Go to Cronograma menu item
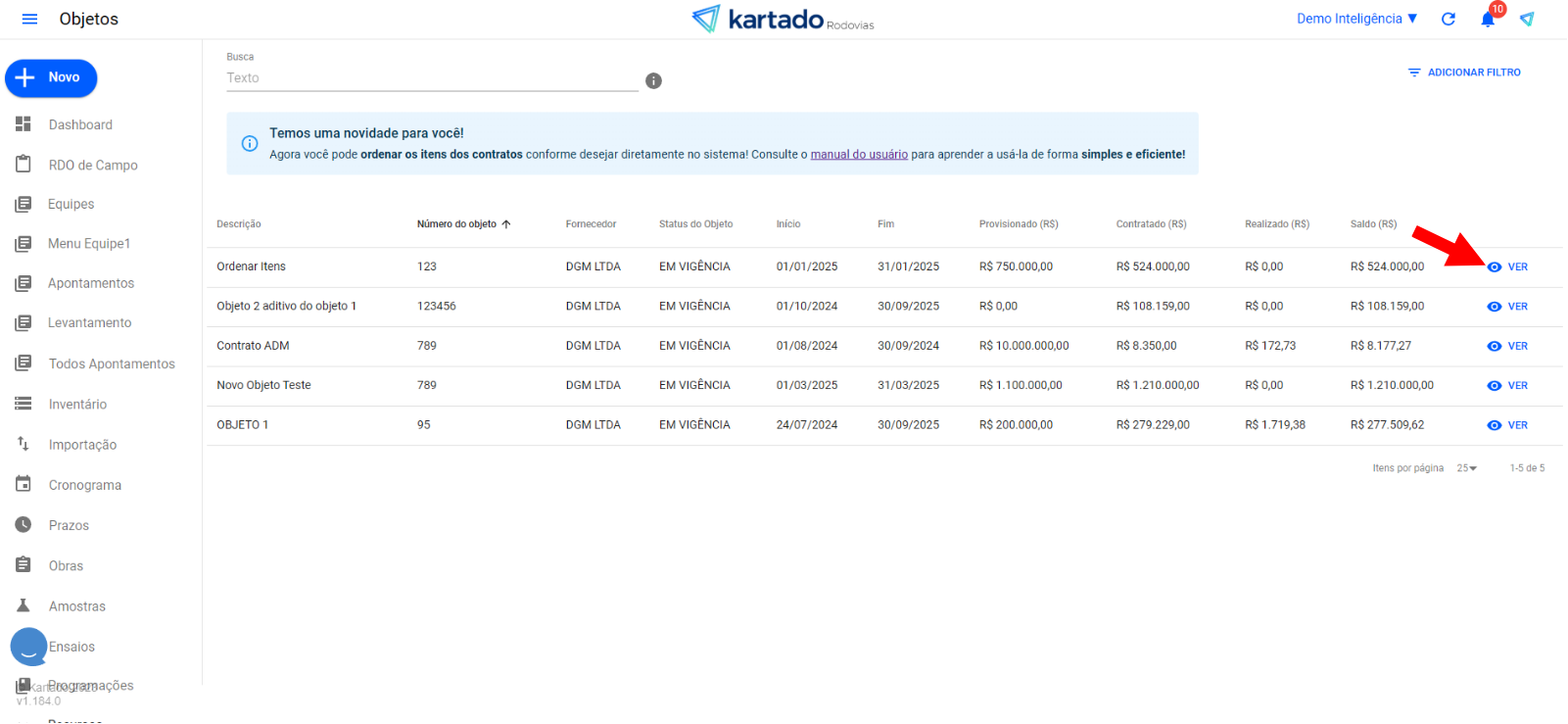This screenshot has width=1568, height=724. point(85,485)
